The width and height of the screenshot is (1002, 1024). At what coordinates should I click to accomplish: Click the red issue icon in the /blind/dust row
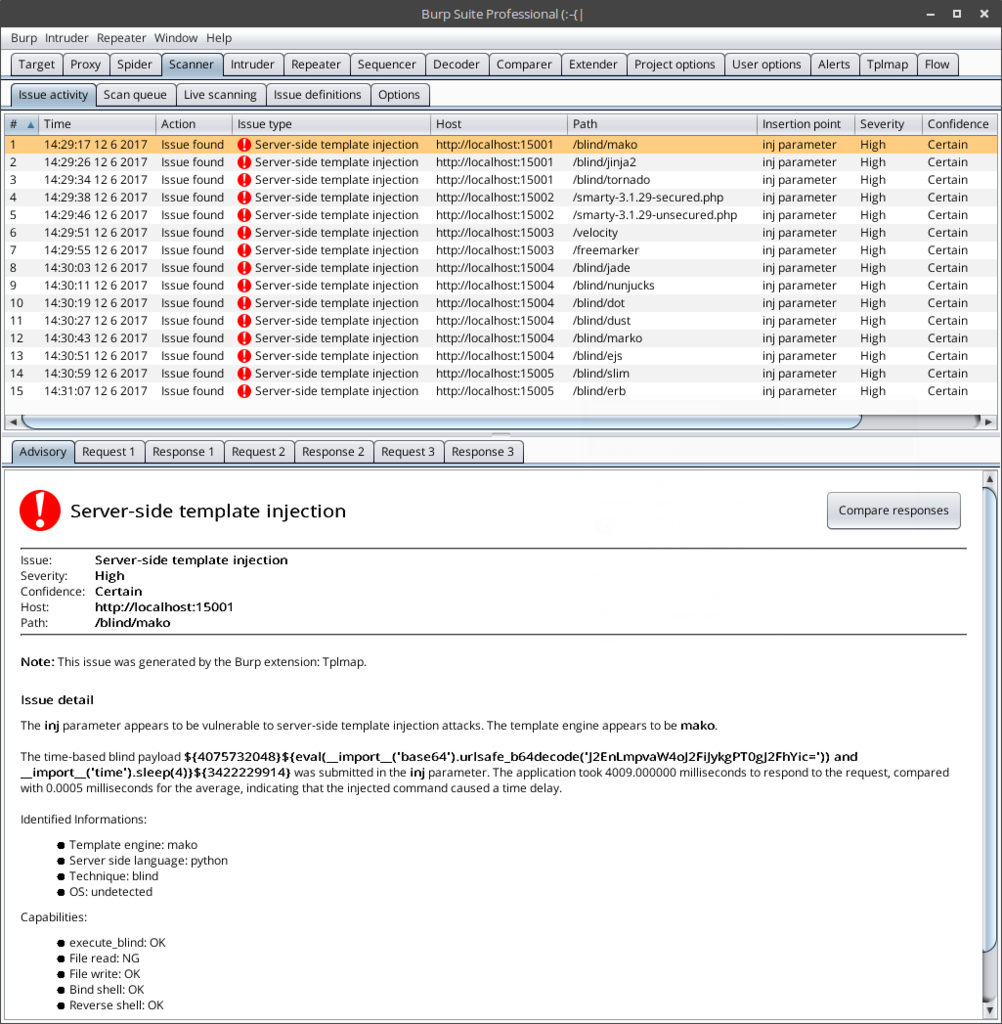[244, 321]
